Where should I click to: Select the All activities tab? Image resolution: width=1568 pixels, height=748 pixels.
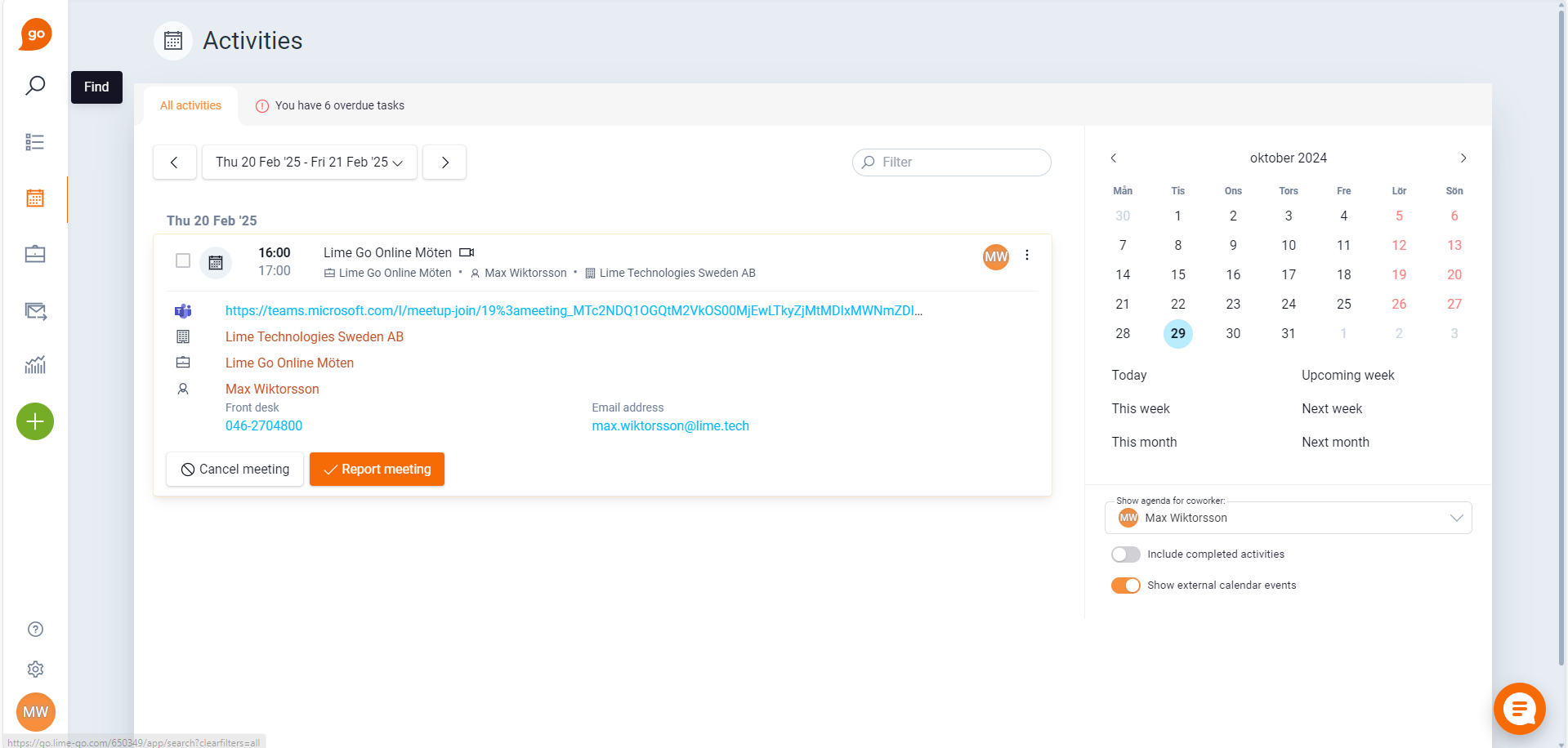pos(190,105)
